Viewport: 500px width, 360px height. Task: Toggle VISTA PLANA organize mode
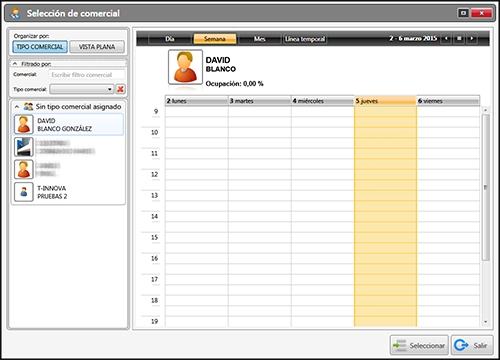pos(97,47)
